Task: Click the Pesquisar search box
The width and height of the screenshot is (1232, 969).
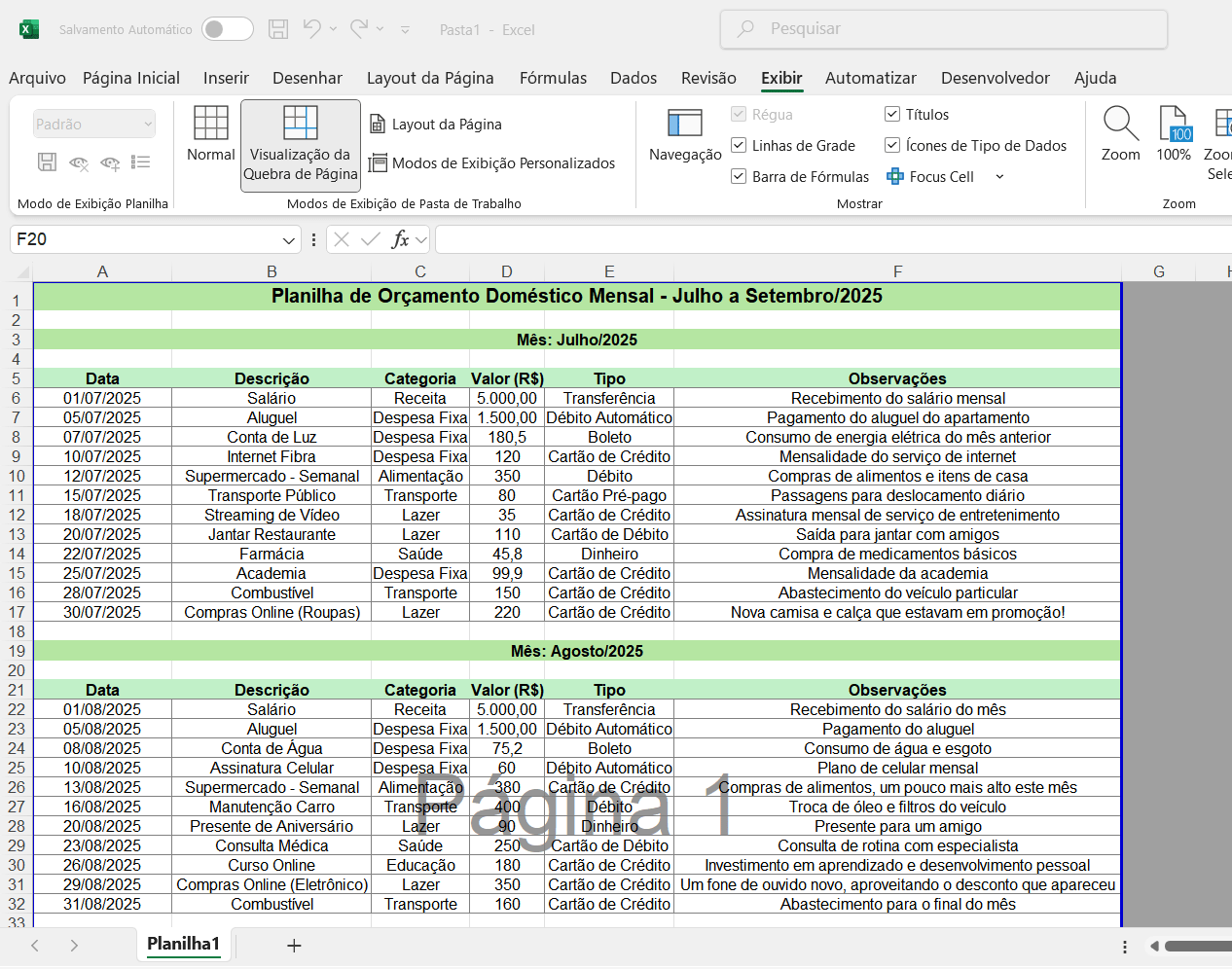Action: coord(943,29)
